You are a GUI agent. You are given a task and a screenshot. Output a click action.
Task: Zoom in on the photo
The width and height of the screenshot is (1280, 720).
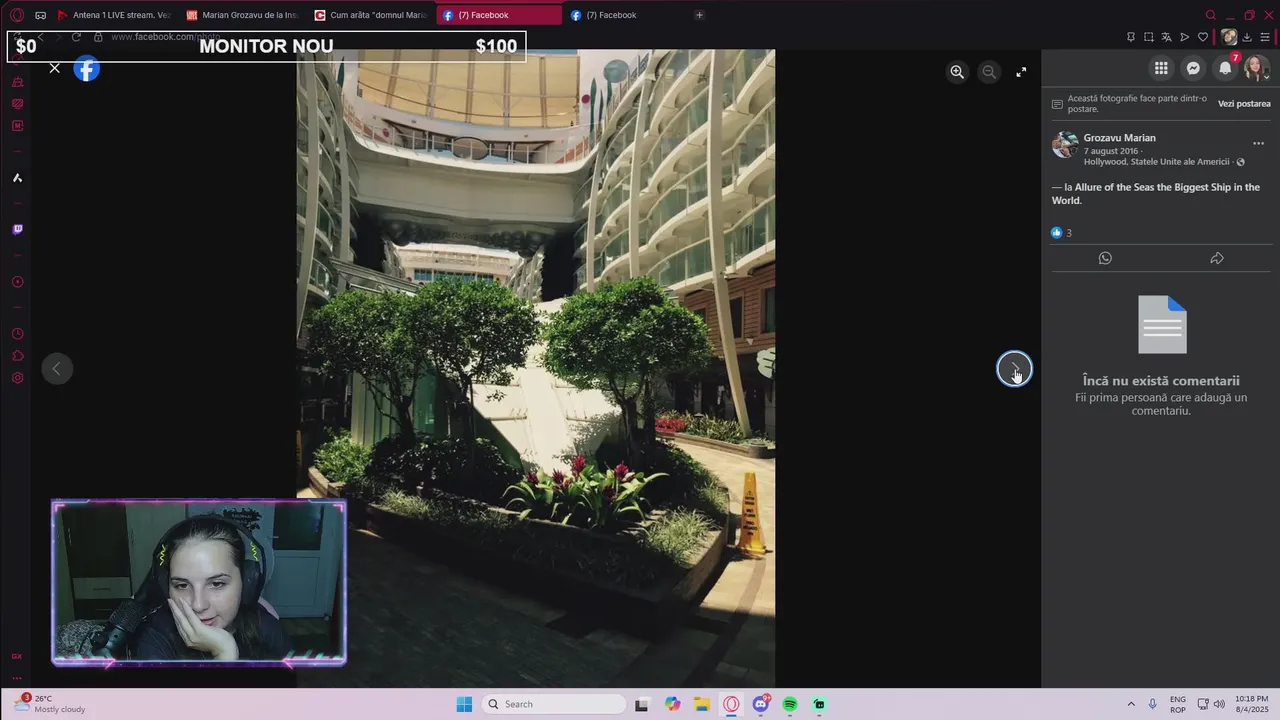pyautogui.click(x=957, y=72)
